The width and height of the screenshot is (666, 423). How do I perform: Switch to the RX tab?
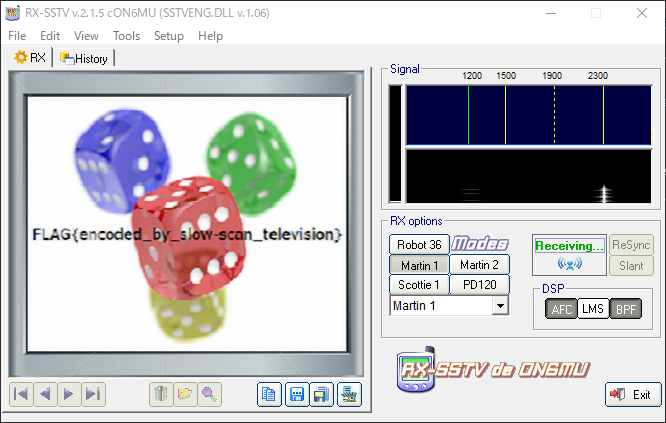(30, 57)
